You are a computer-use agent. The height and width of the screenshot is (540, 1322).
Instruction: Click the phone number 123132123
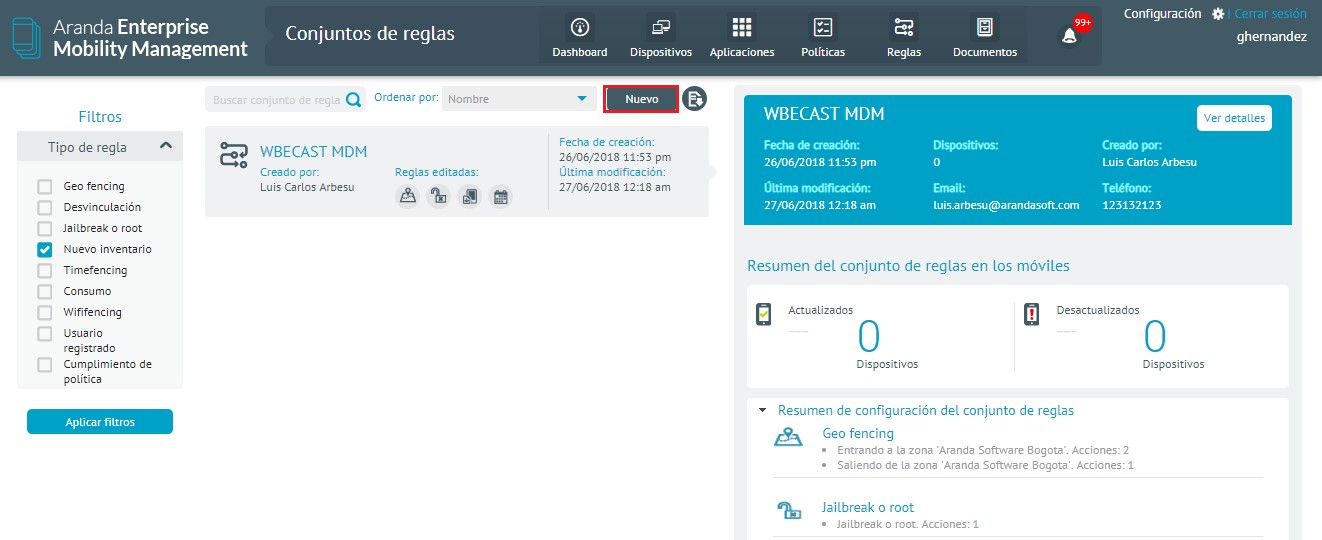1134,205
